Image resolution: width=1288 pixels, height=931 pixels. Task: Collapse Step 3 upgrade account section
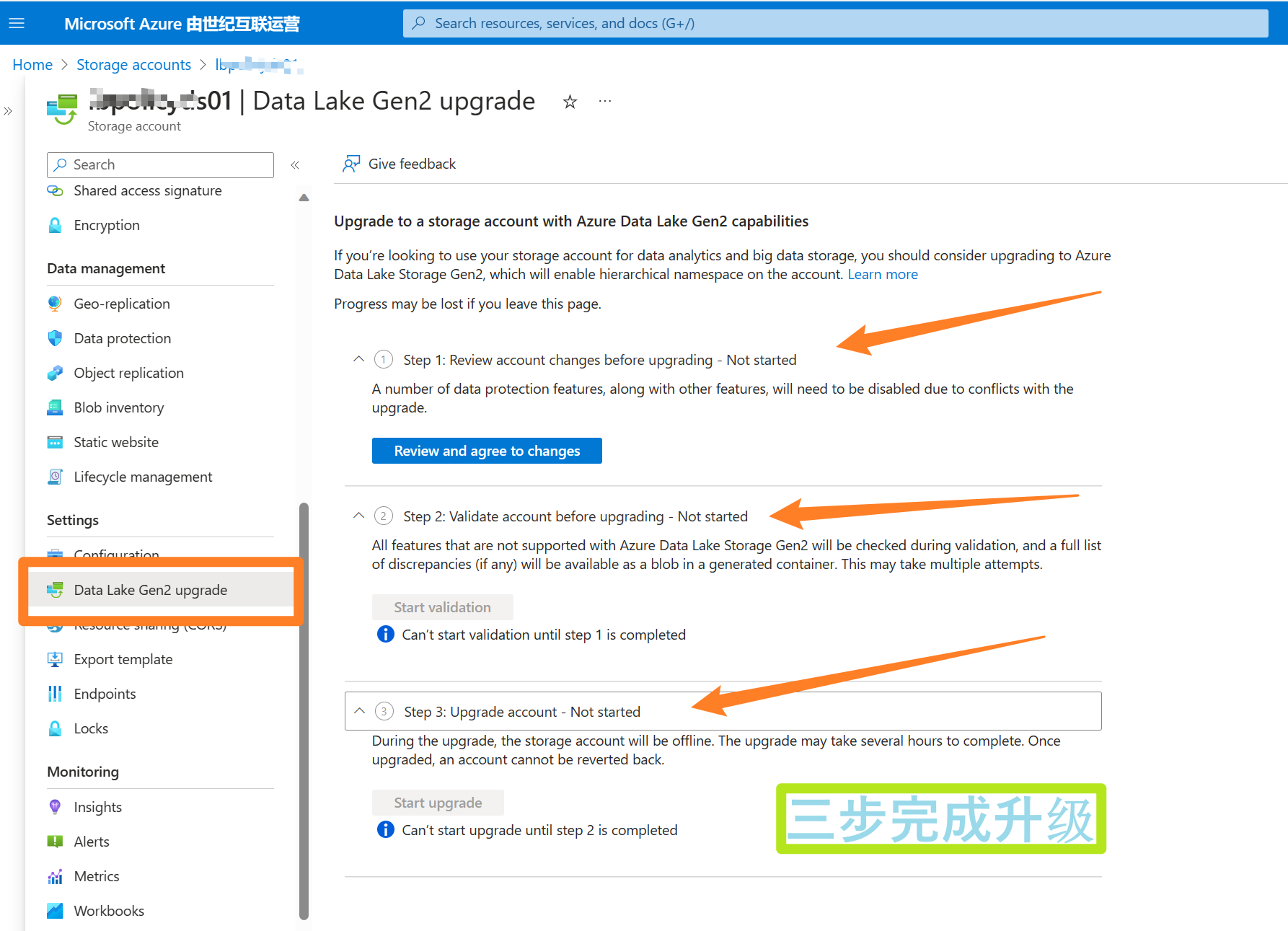pyautogui.click(x=359, y=711)
